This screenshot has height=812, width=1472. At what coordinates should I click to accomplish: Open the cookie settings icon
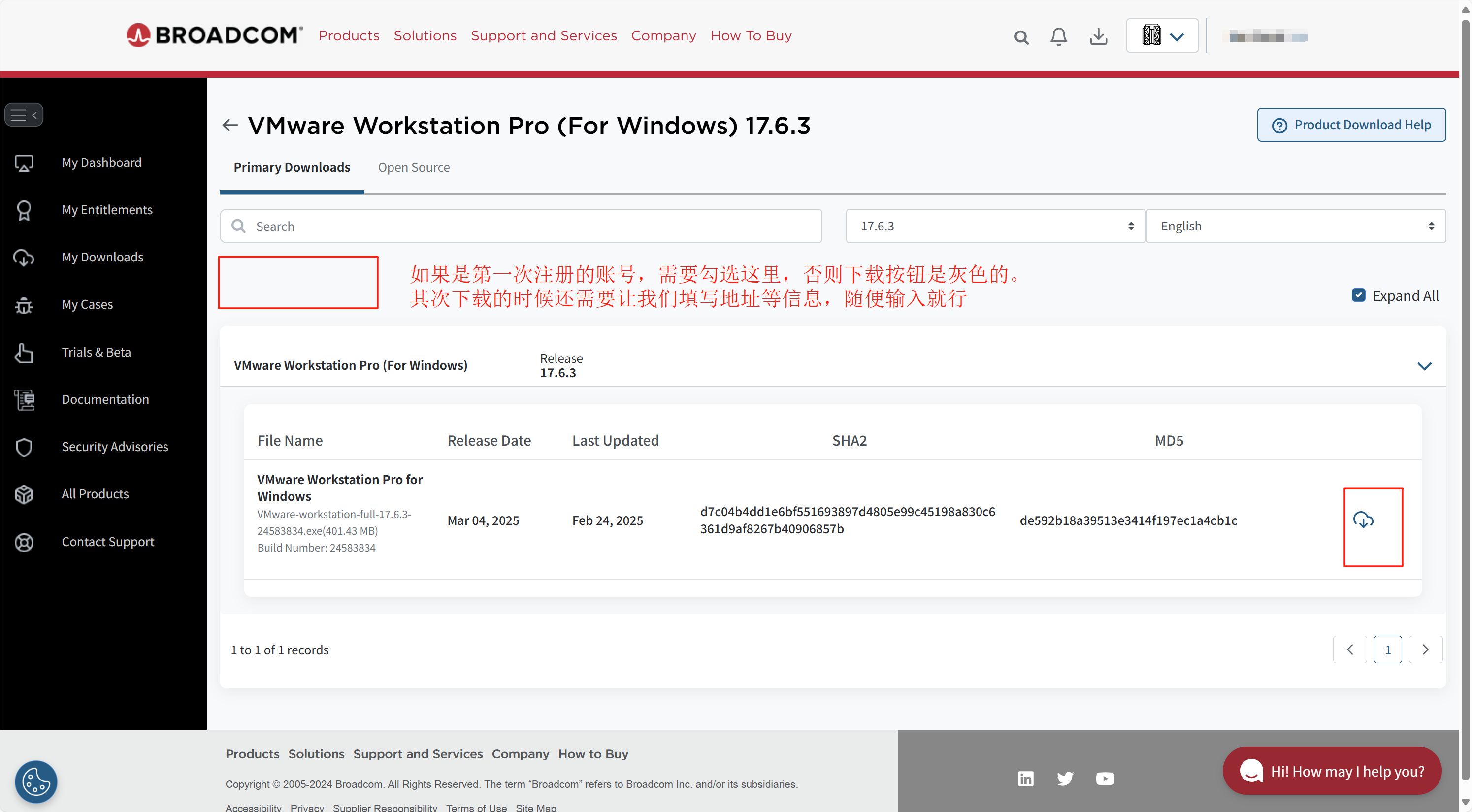(36, 781)
